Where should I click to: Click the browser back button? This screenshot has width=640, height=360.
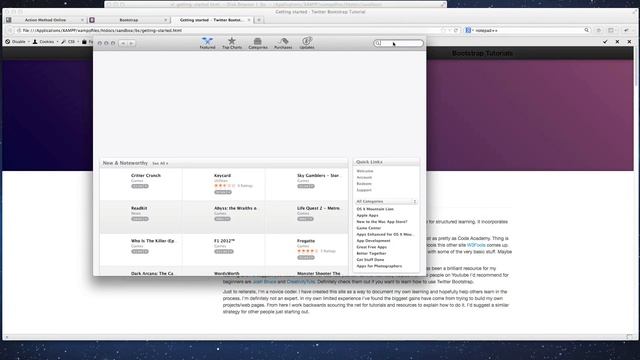(x=10, y=30)
